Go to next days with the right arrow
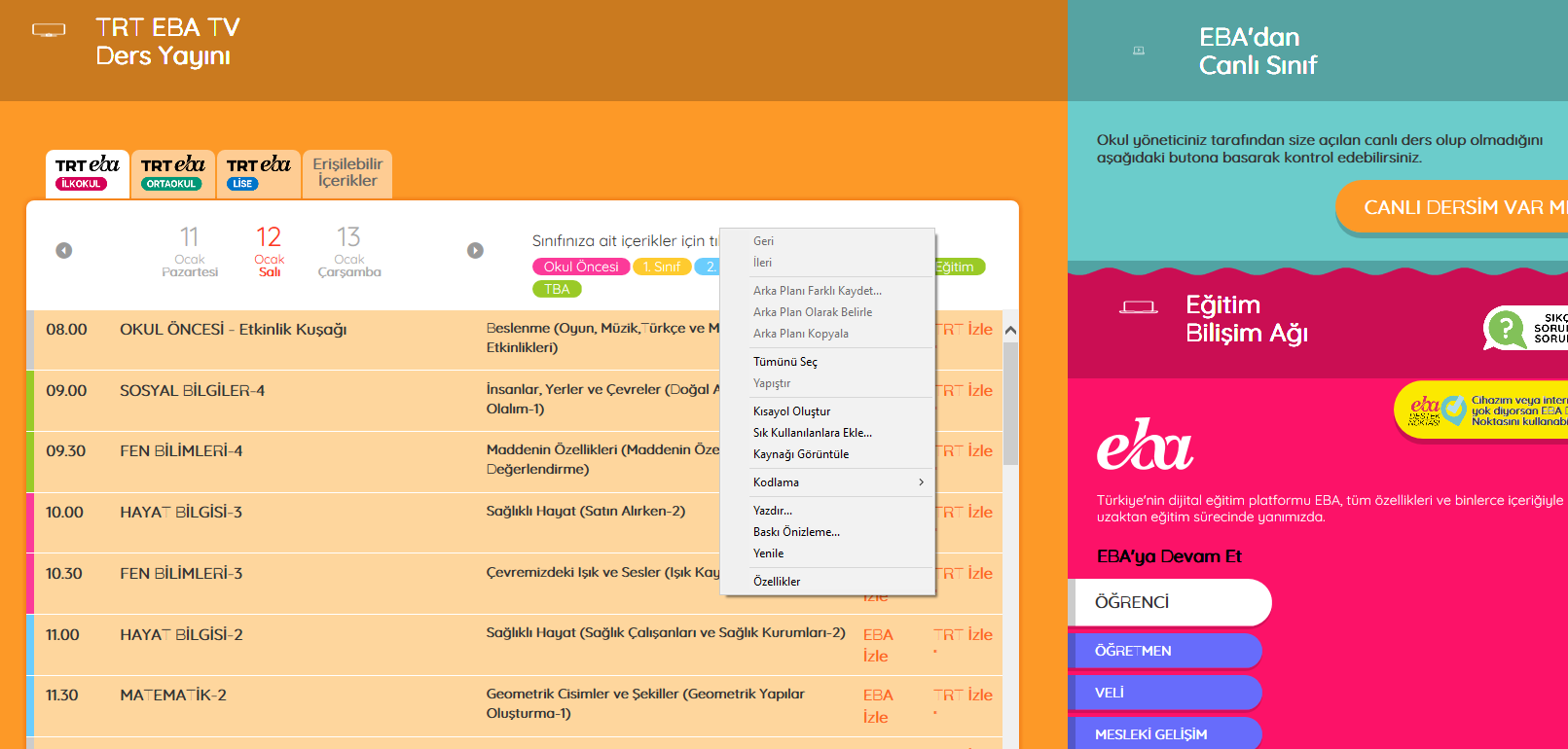The height and width of the screenshot is (749, 1568). point(475,251)
